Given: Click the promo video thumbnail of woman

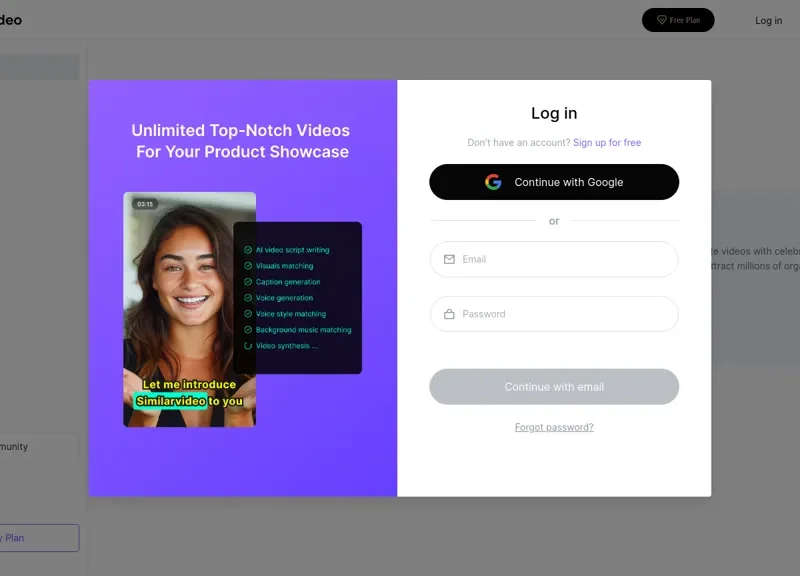Looking at the screenshot, I should point(189,309).
